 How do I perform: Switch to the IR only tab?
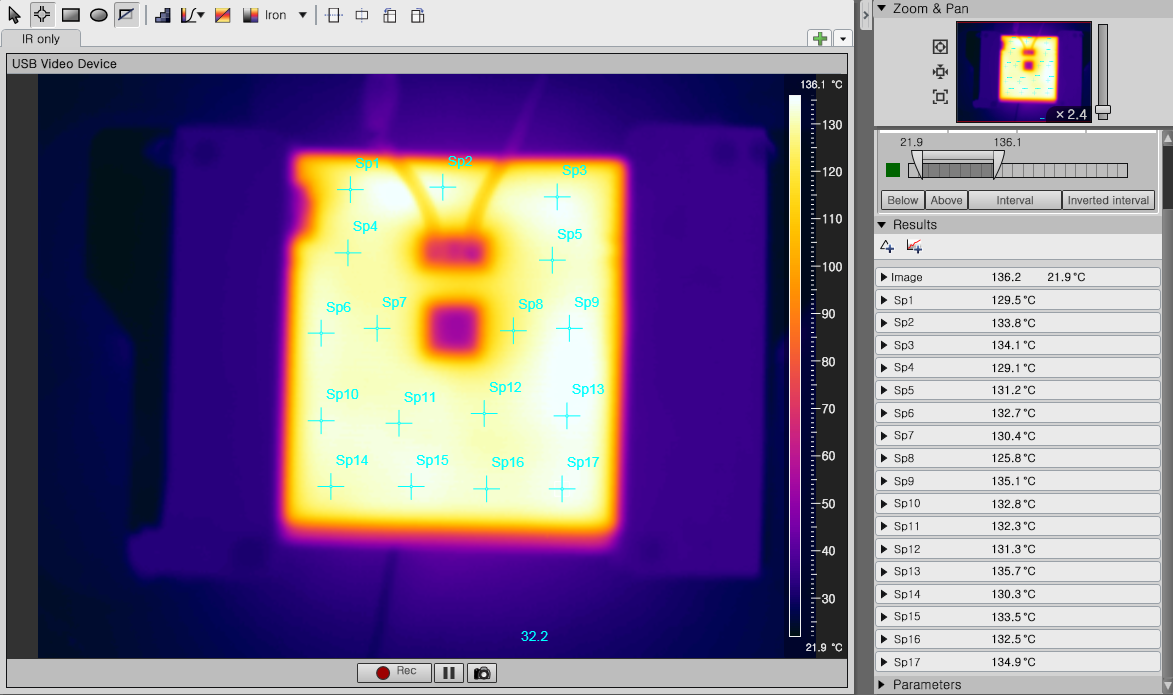click(x=41, y=39)
